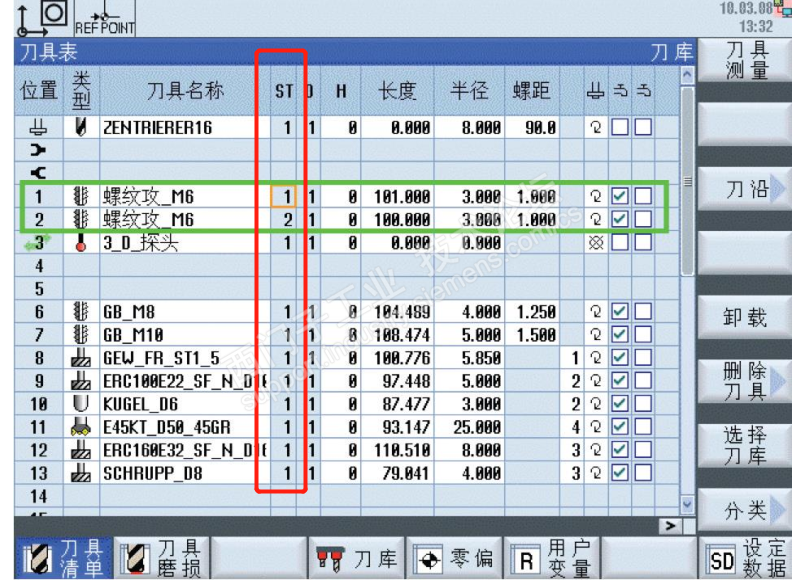Image resolution: width=803 pixels, height=584 pixels.
Task: Uncheck first coolant checkbox for KUGEL_D6
Action: (x=620, y=404)
